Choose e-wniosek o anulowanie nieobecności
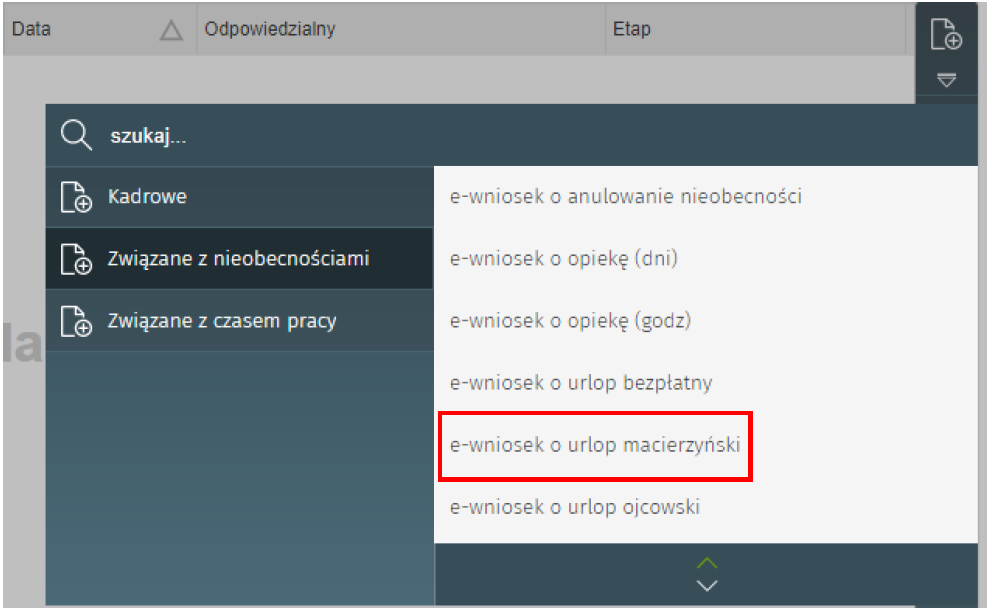This screenshot has width=987, height=608. (x=626, y=197)
